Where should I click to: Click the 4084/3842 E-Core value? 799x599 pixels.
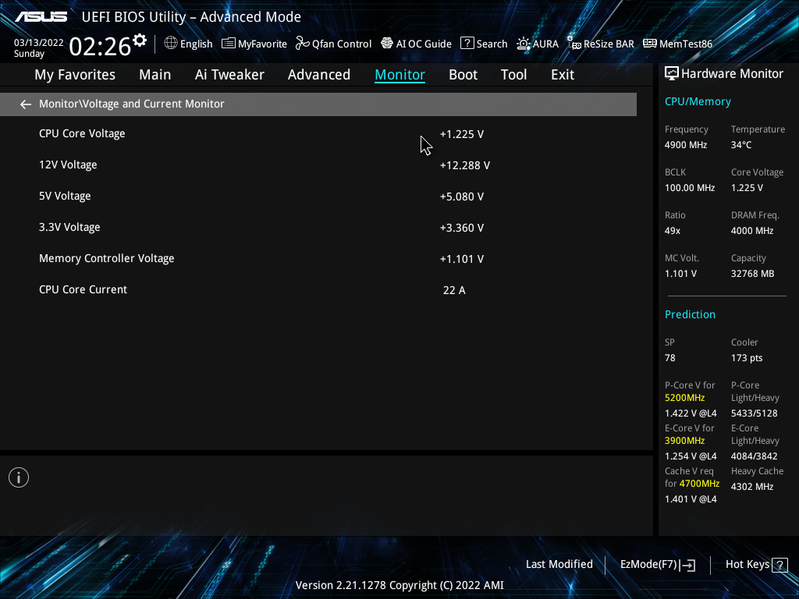coord(754,456)
